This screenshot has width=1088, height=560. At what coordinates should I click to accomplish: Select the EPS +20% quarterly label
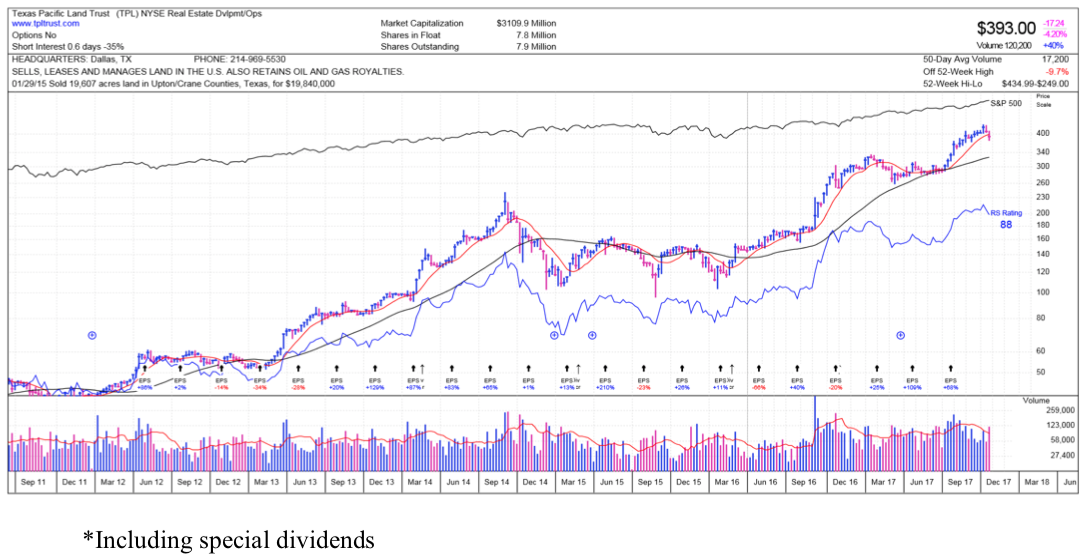click(337, 384)
